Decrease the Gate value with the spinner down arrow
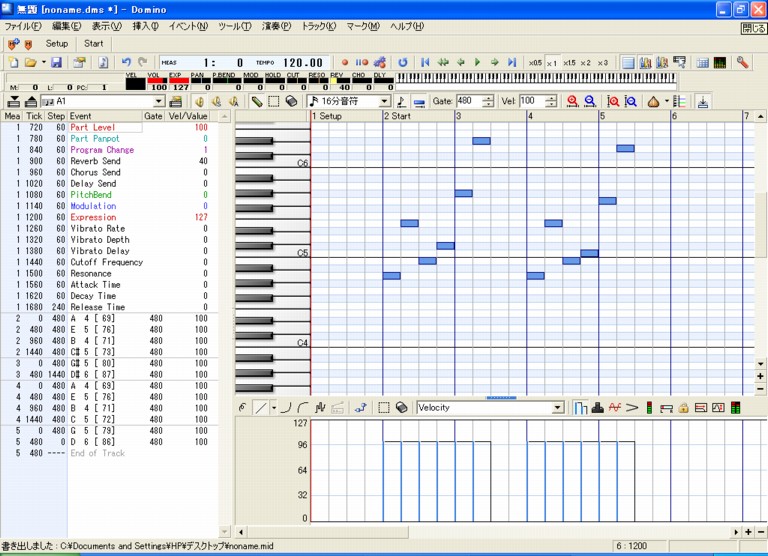 [x=488, y=104]
